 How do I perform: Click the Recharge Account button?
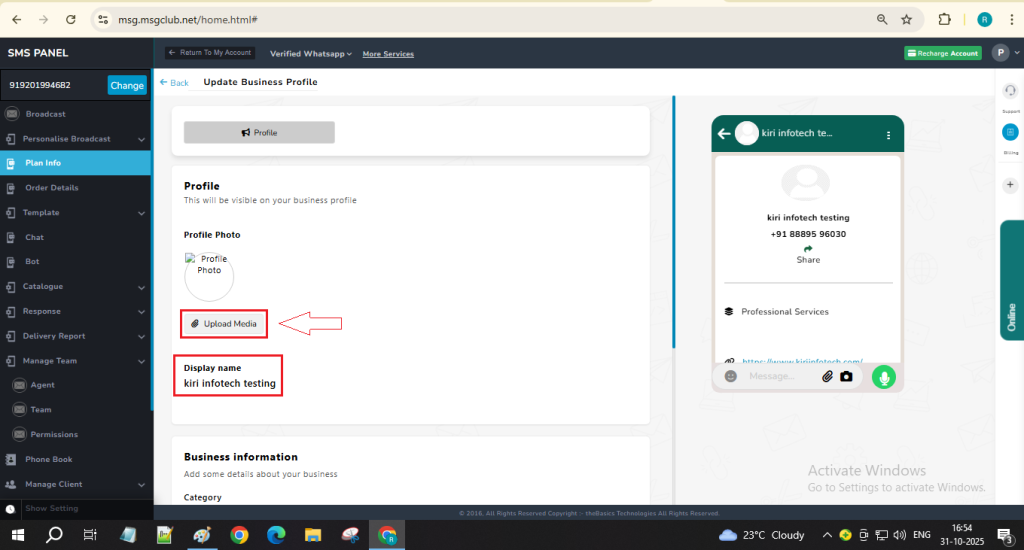(943, 53)
